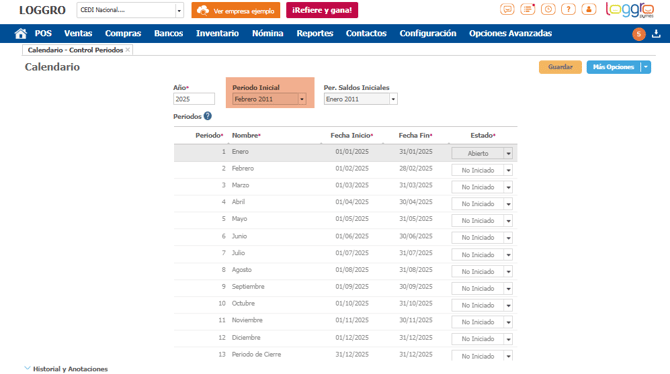Open Estado dropdown for Julio
Screen dimensions: 670x374
pyautogui.click(x=508, y=255)
